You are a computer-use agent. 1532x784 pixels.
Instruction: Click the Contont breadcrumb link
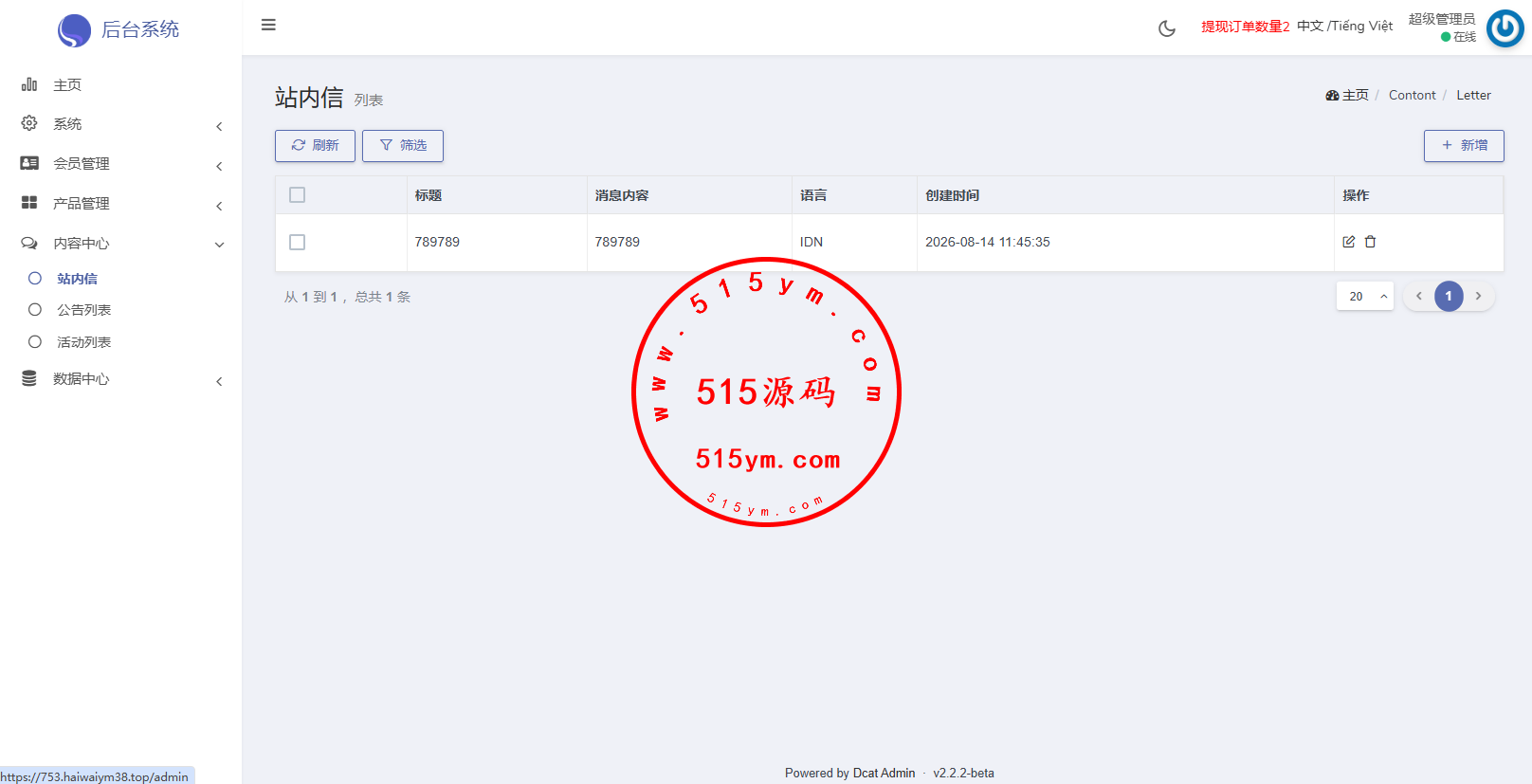[x=1413, y=95]
